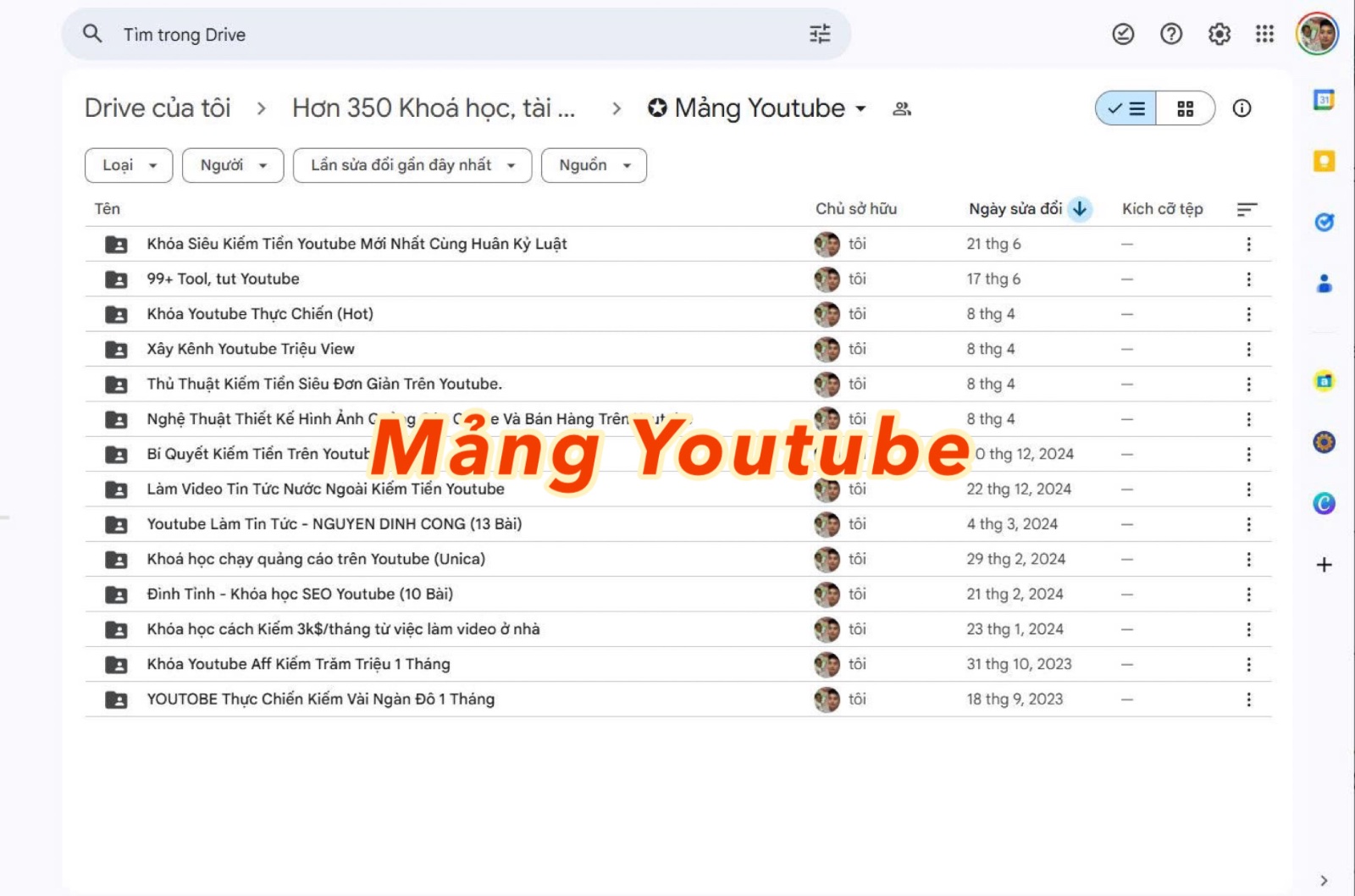Select Thủ Thuật Kiếm Tiền Siêu Đơn Giản folder
Viewport: 1355px width, 896px height.
point(677,384)
